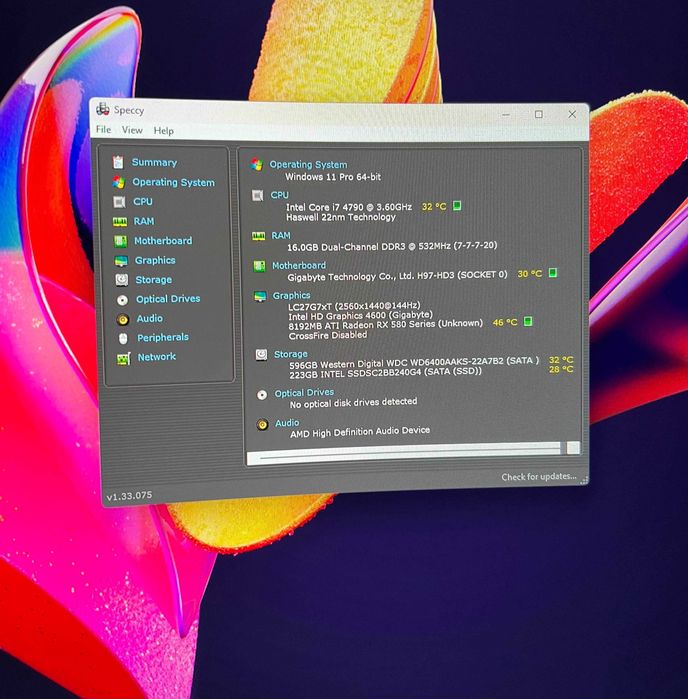Click the Check for updates link
Screen dimensions: 688x699
tap(539, 477)
